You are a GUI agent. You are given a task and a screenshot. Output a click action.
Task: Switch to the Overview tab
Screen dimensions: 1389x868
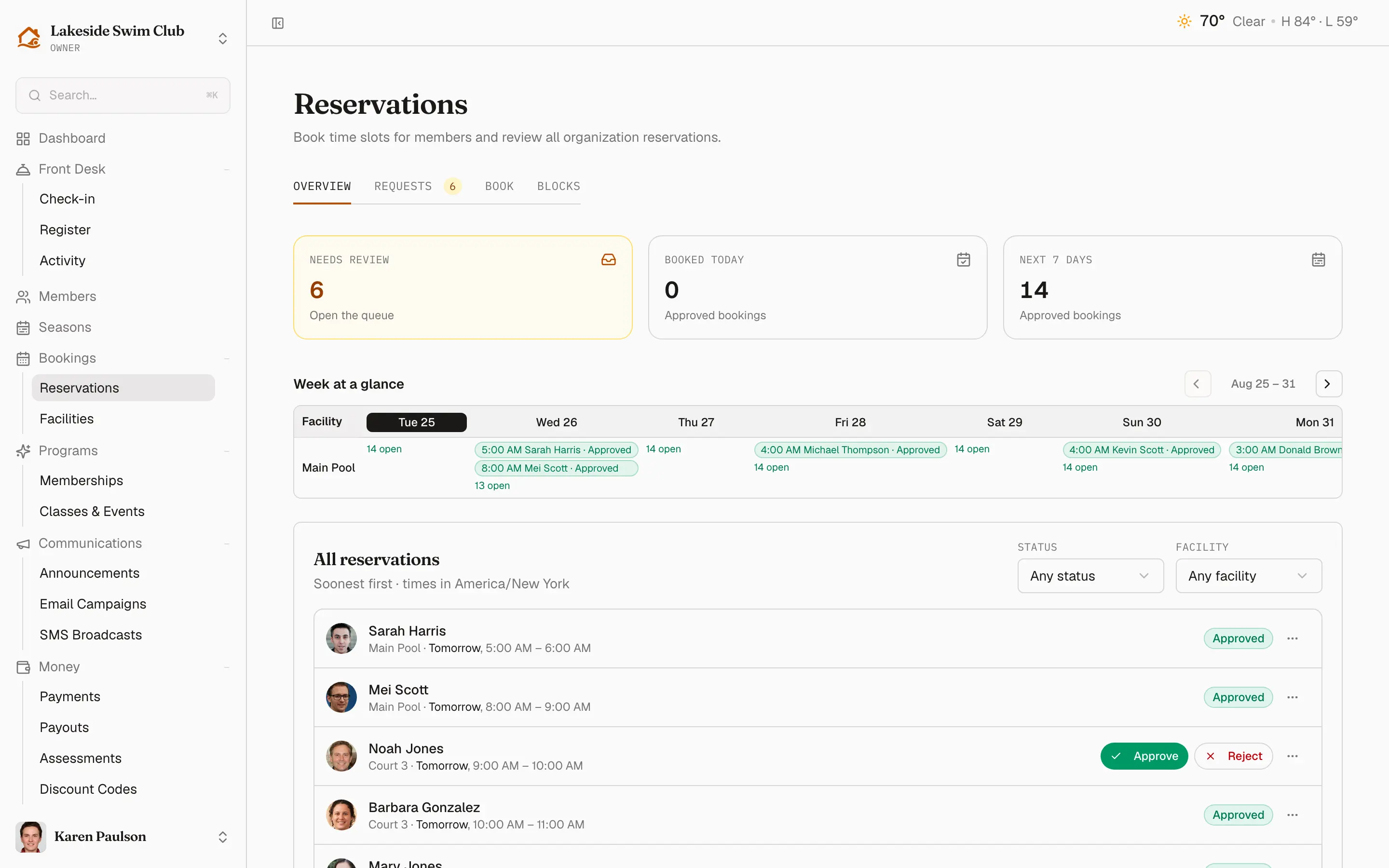[x=322, y=187]
